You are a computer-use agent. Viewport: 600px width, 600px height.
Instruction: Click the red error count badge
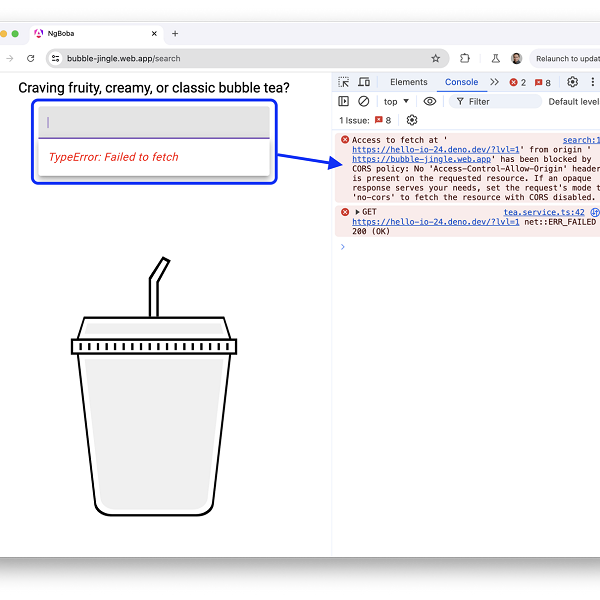[518, 82]
